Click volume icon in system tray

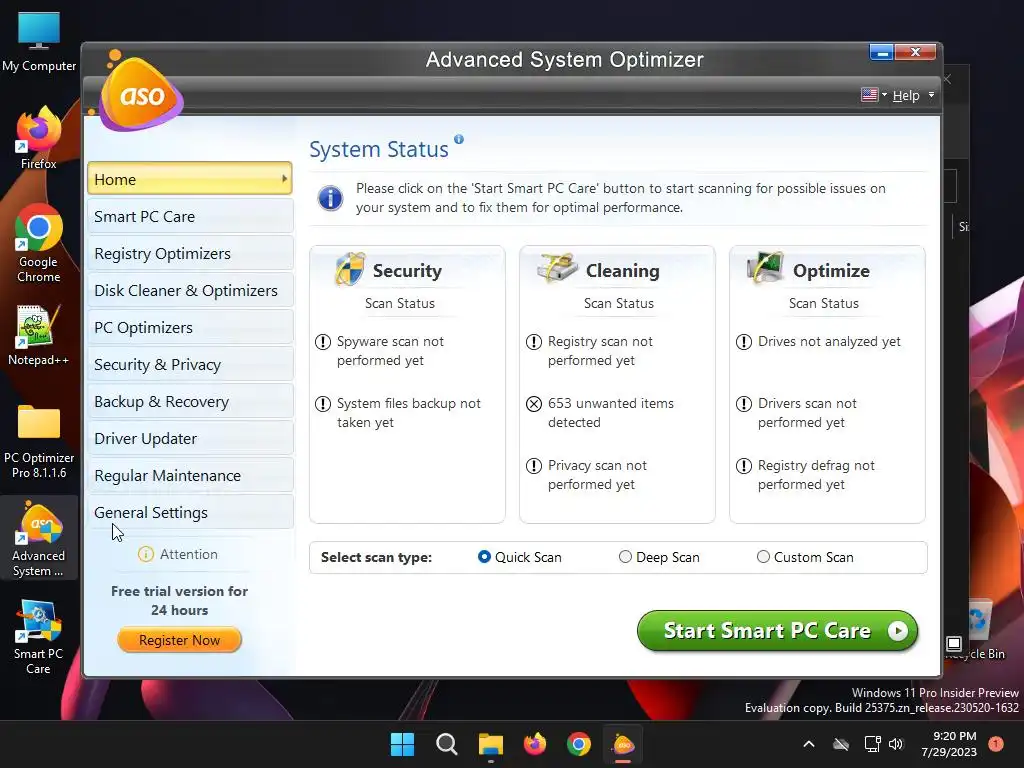tap(896, 744)
